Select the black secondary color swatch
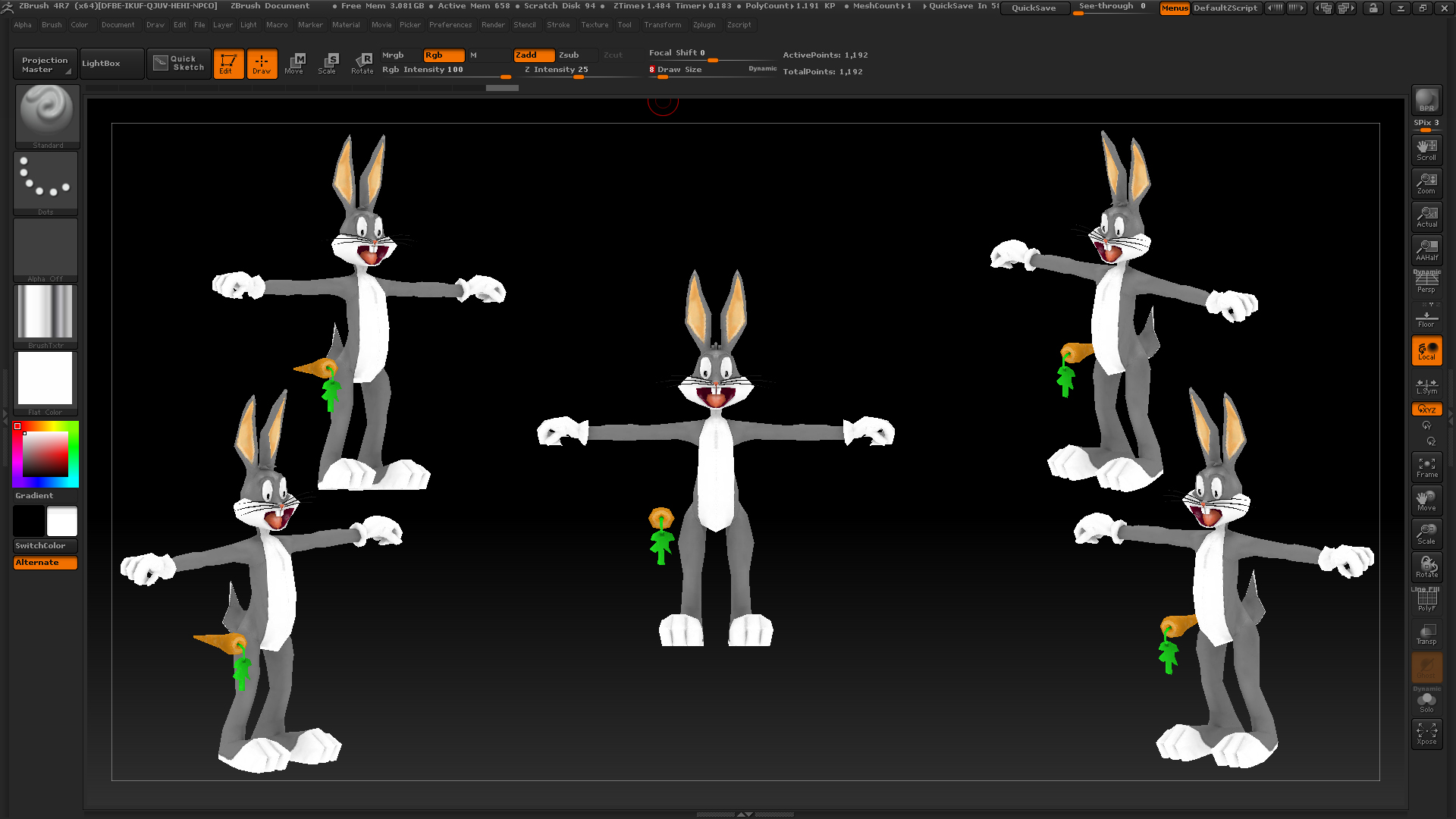1456x819 pixels. click(29, 522)
